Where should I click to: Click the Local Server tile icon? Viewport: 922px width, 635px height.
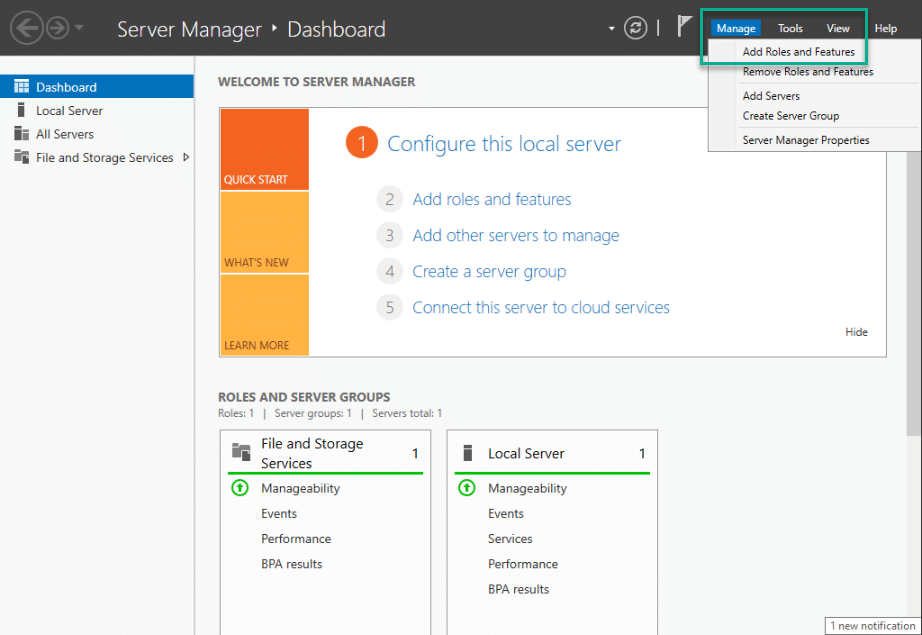click(467, 453)
